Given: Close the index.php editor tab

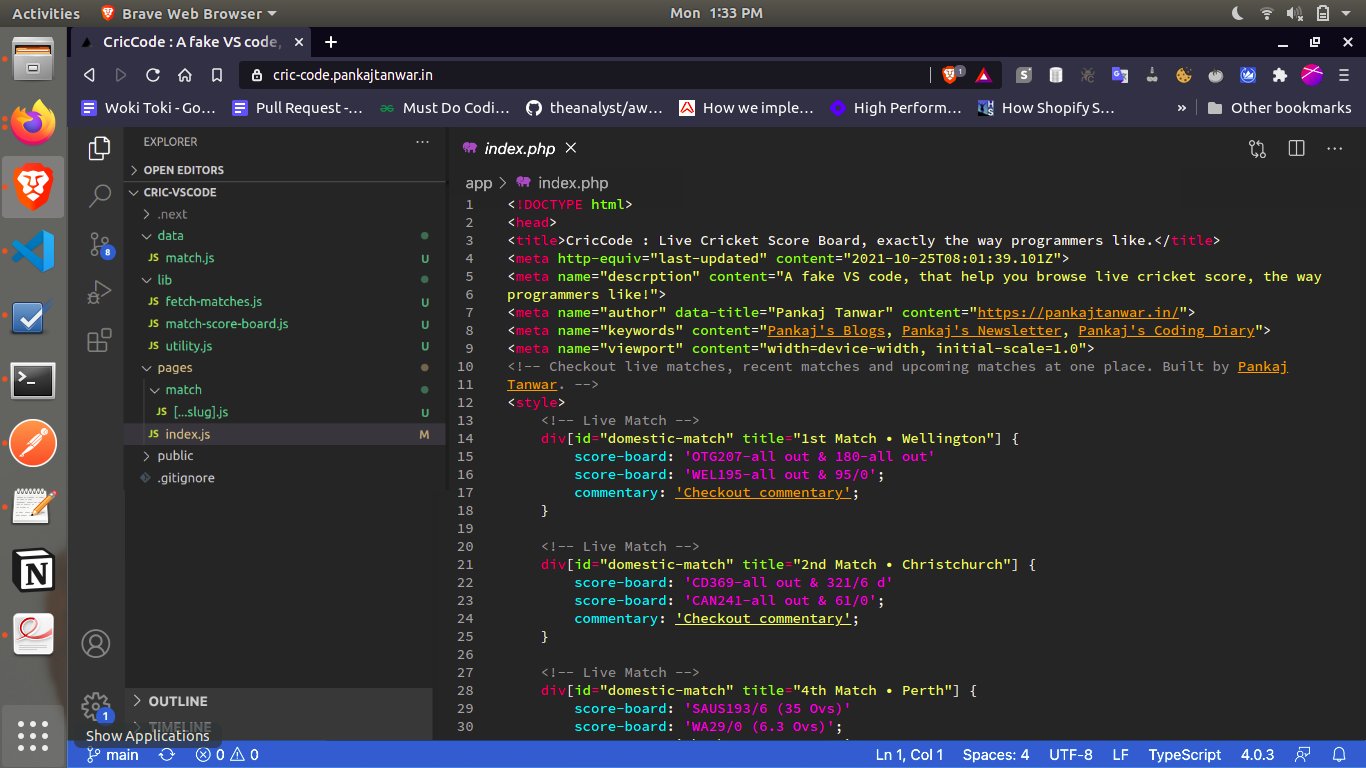Looking at the screenshot, I should click(x=571, y=148).
